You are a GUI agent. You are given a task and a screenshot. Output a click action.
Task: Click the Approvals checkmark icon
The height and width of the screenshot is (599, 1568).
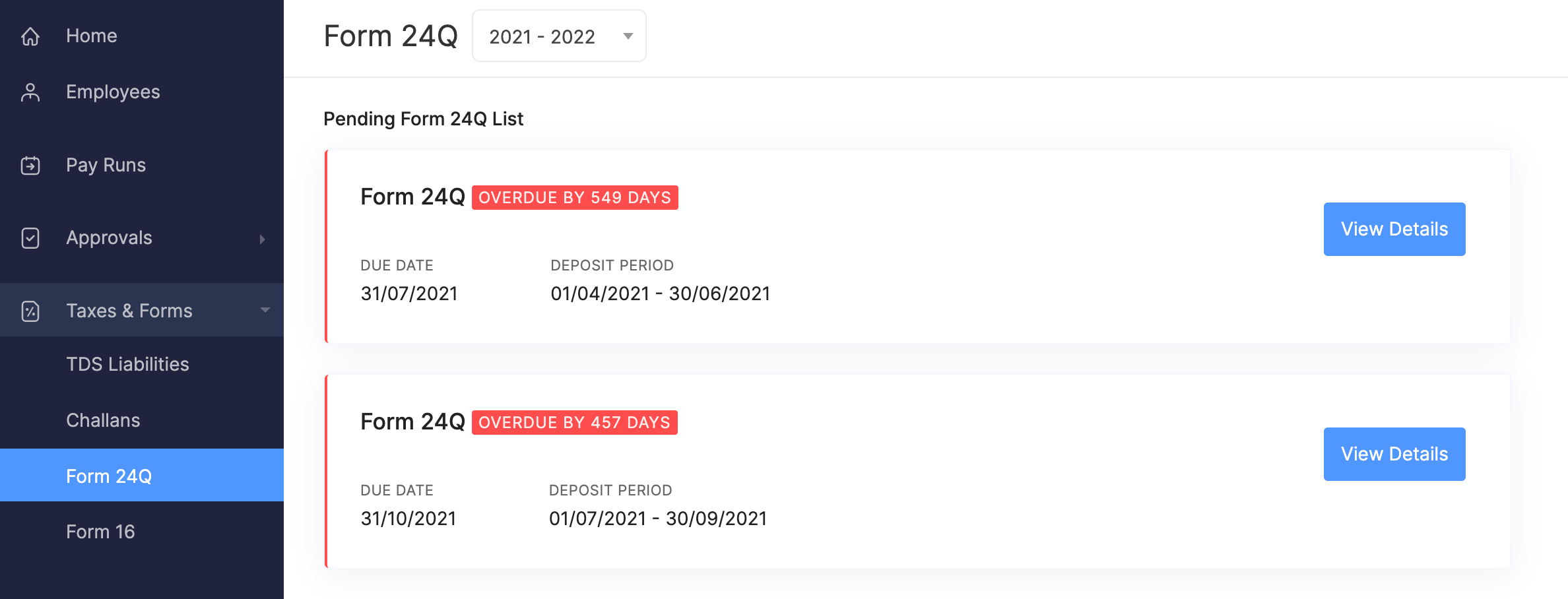click(x=30, y=238)
